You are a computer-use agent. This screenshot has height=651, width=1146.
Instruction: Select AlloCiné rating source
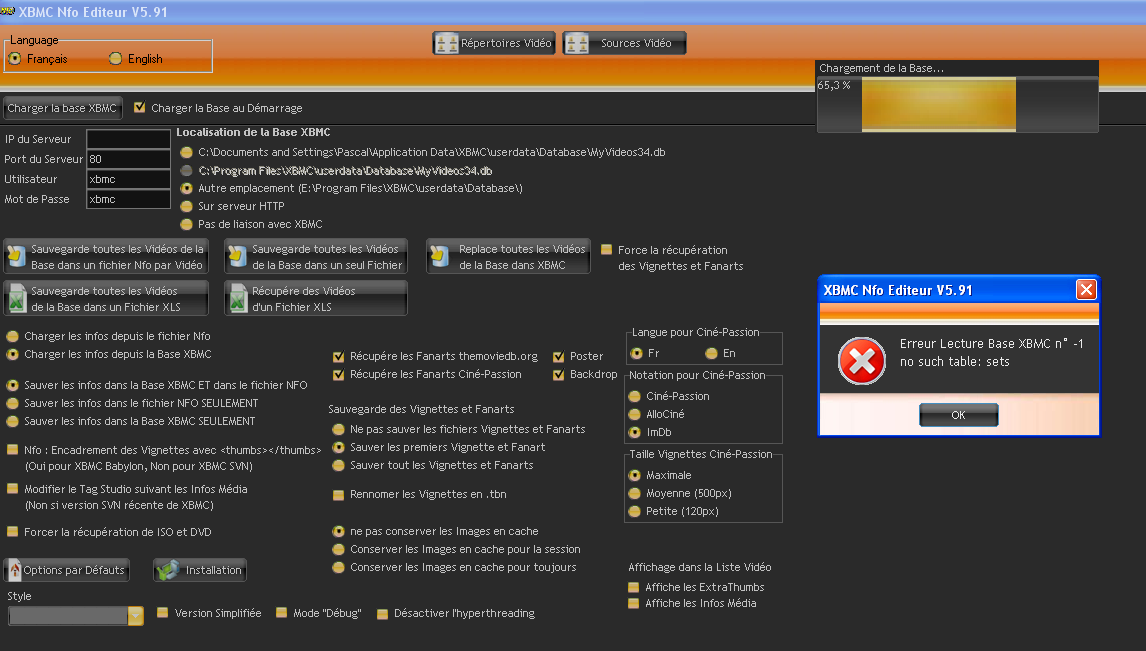tap(634, 414)
